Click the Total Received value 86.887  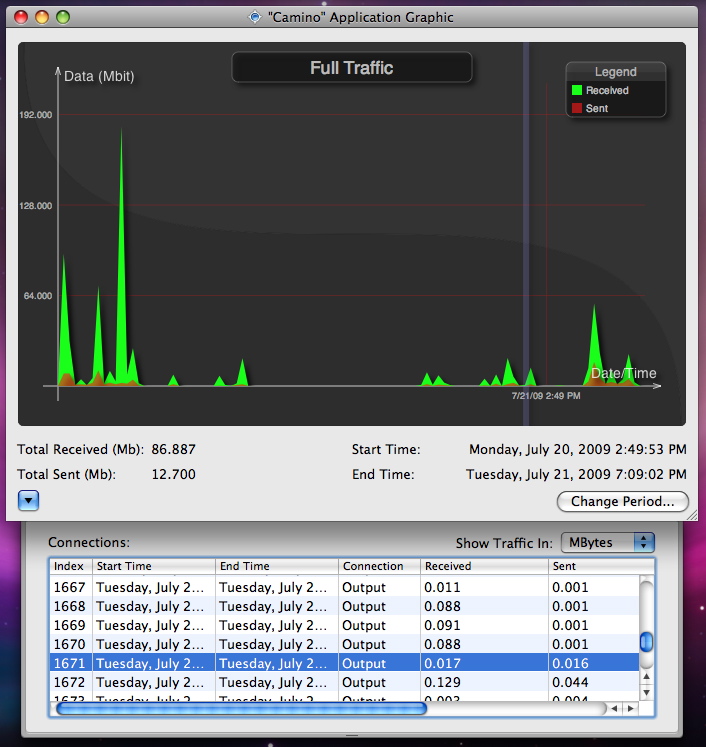pyautogui.click(x=173, y=449)
